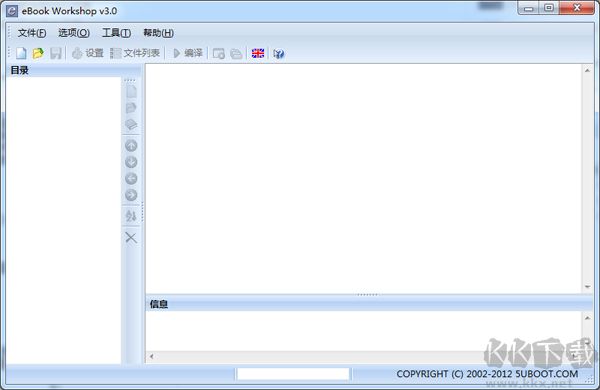600x390 pixels.
Task: Switch language via the UK flag icon
Action: 258,53
